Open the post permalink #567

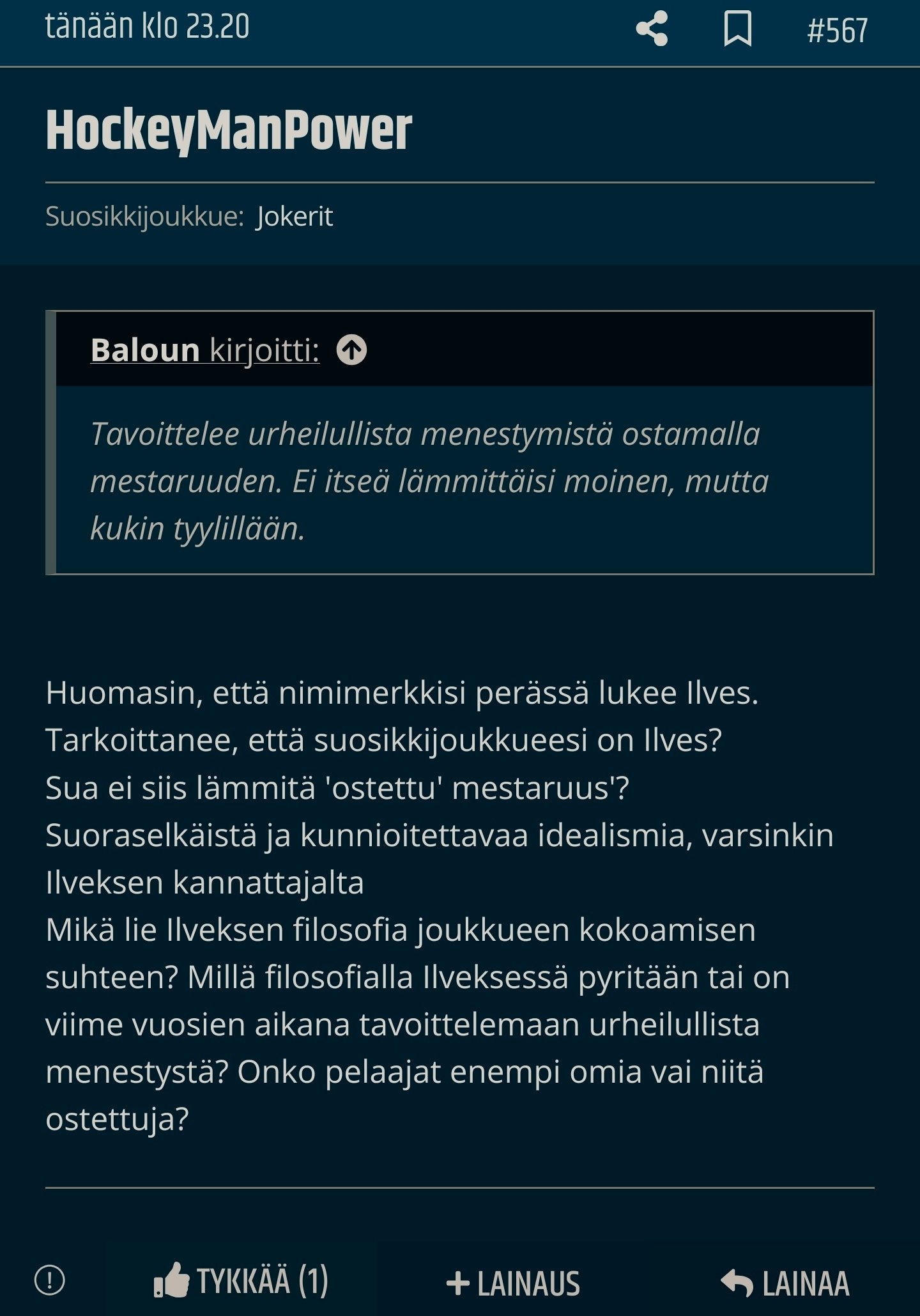tap(838, 31)
